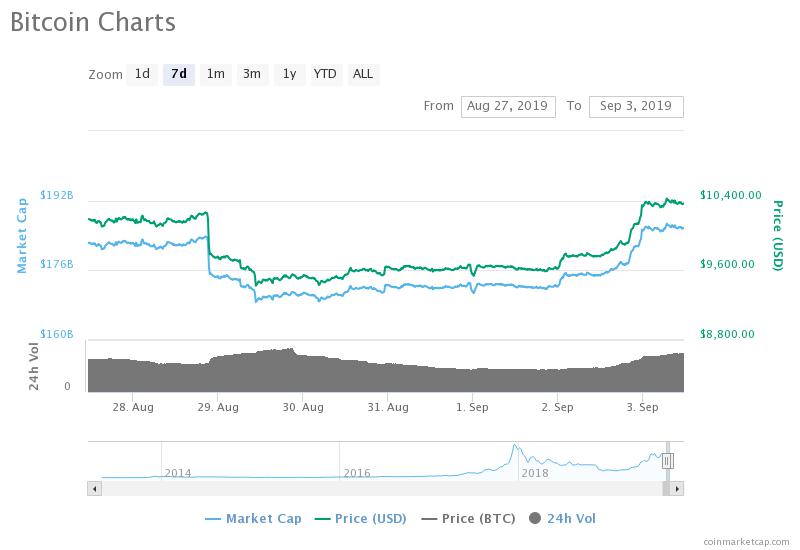The width and height of the screenshot is (800, 550).
Task: Click the Market Cap axis title
Action: (21, 236)
